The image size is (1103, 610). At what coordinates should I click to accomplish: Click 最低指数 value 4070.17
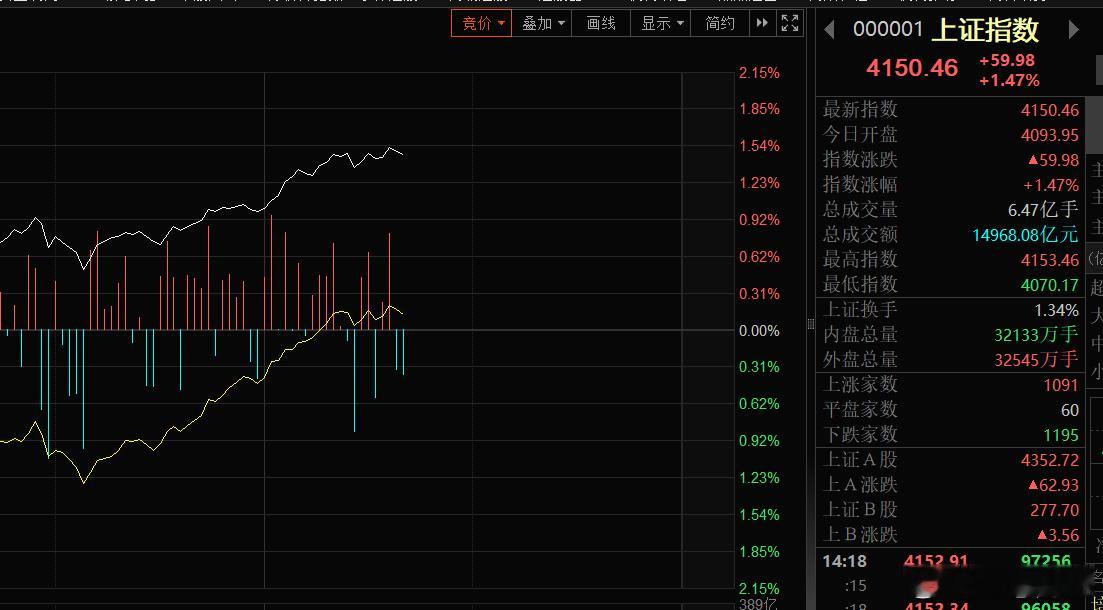coord(1050,284)
